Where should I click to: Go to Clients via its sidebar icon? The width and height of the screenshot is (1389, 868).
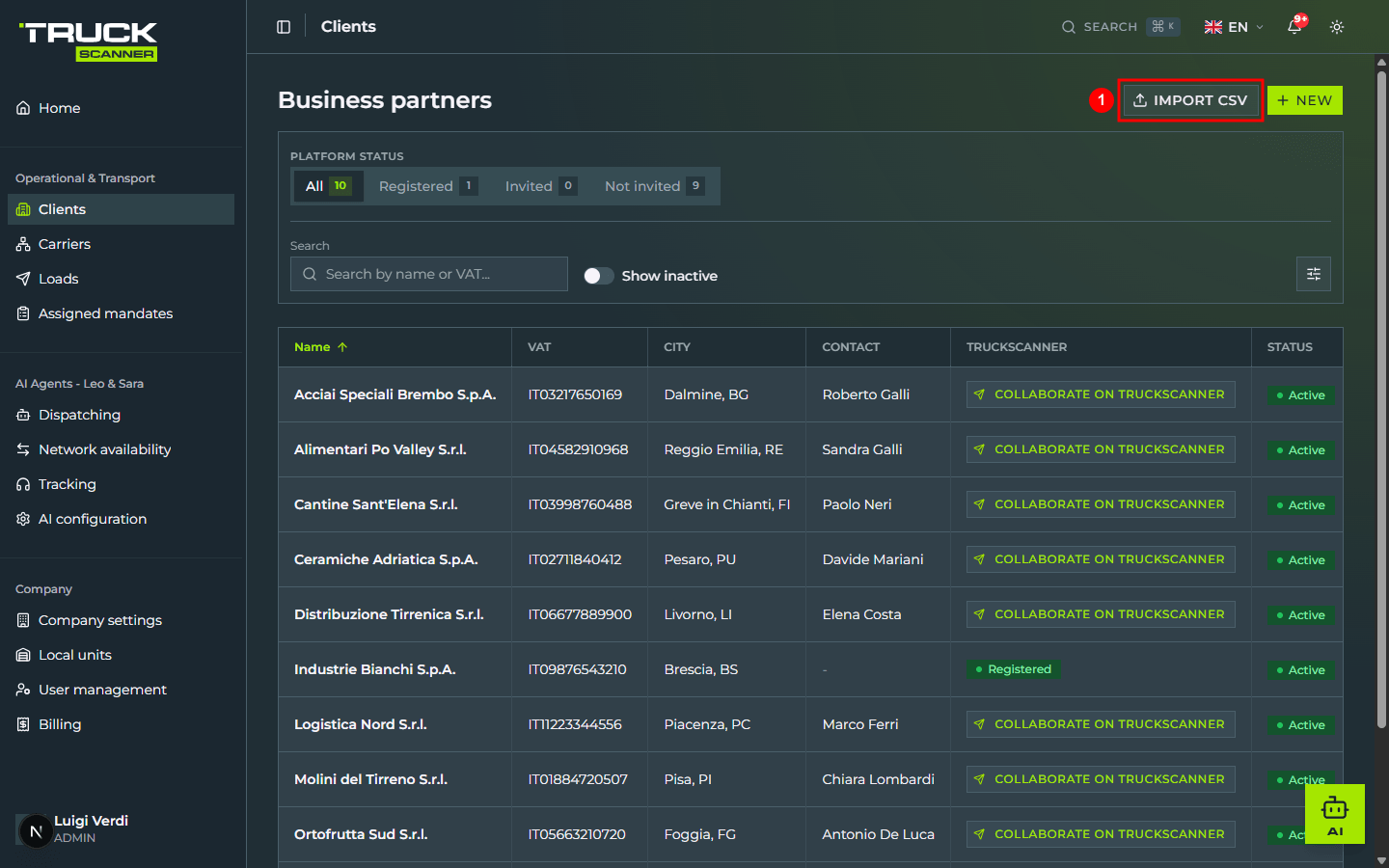23,209
